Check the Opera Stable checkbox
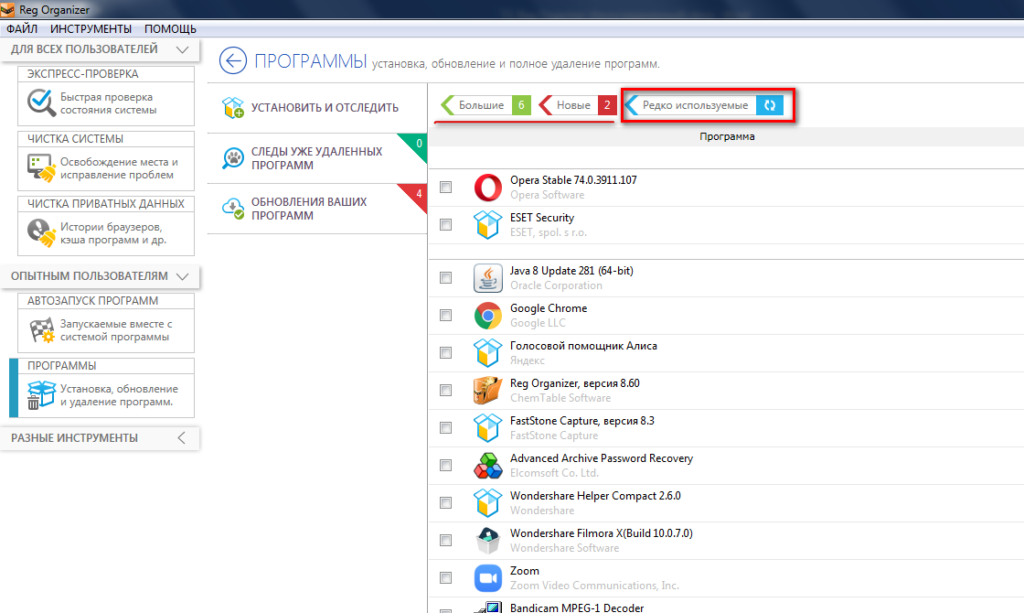 (446, 187)
